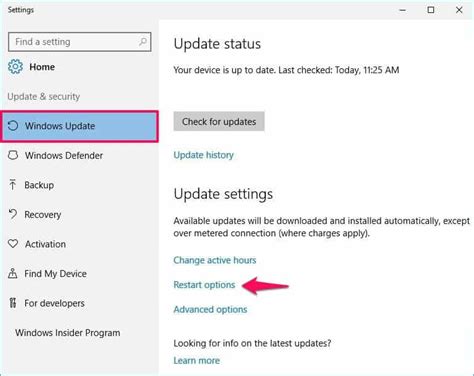Viewport: 474px width, 376px height.
Task: Click the For developers tools icon
Action: 13,303
